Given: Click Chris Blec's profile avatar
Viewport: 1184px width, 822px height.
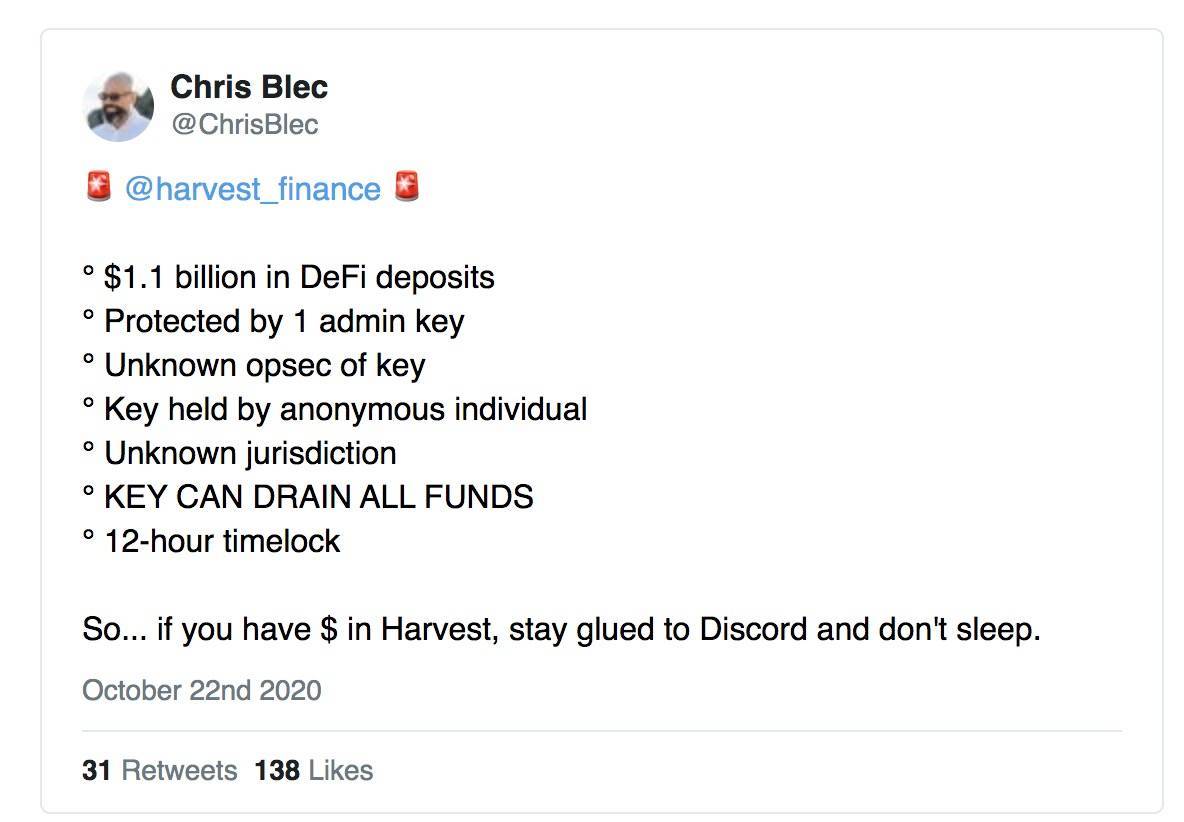Looking at the screenshot, I should pos(118,104).
